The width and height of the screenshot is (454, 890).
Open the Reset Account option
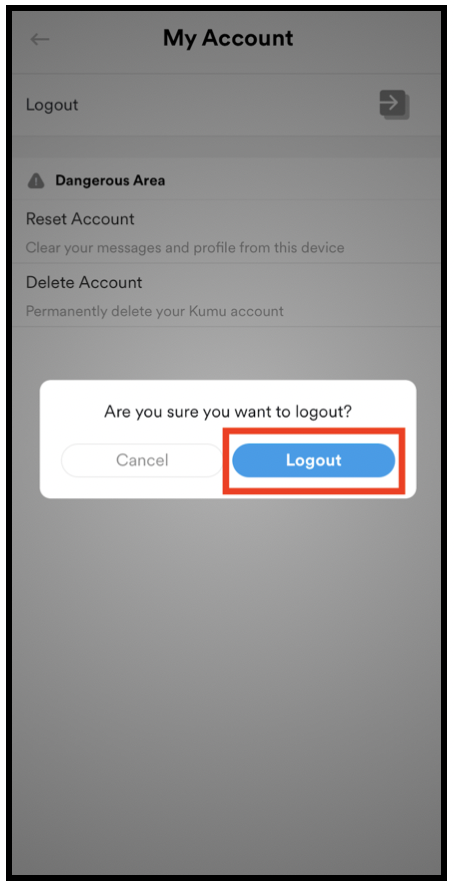click(x=80, y=219)
